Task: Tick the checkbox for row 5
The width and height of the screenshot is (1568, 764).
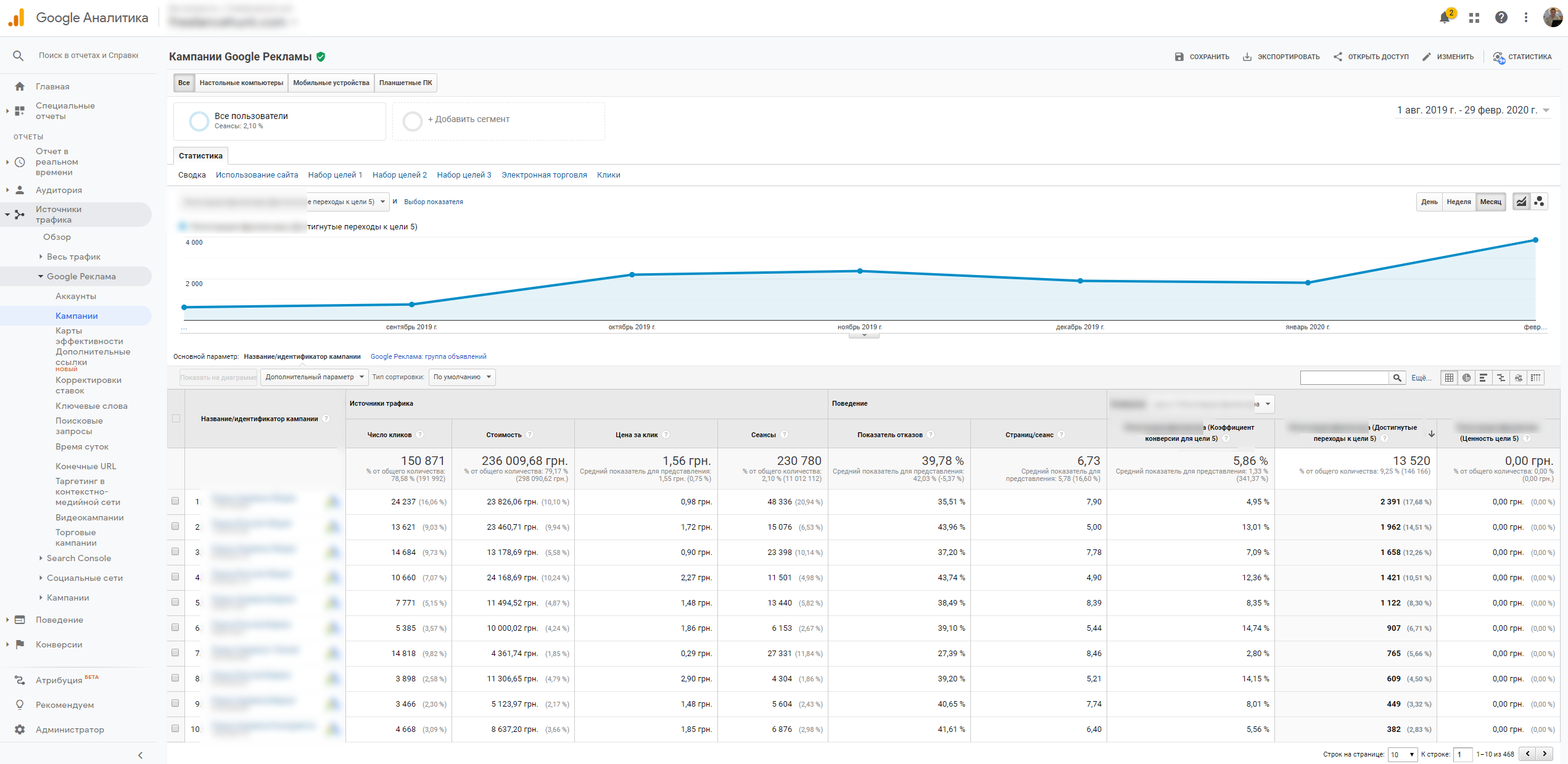Action: coord(175,602)
